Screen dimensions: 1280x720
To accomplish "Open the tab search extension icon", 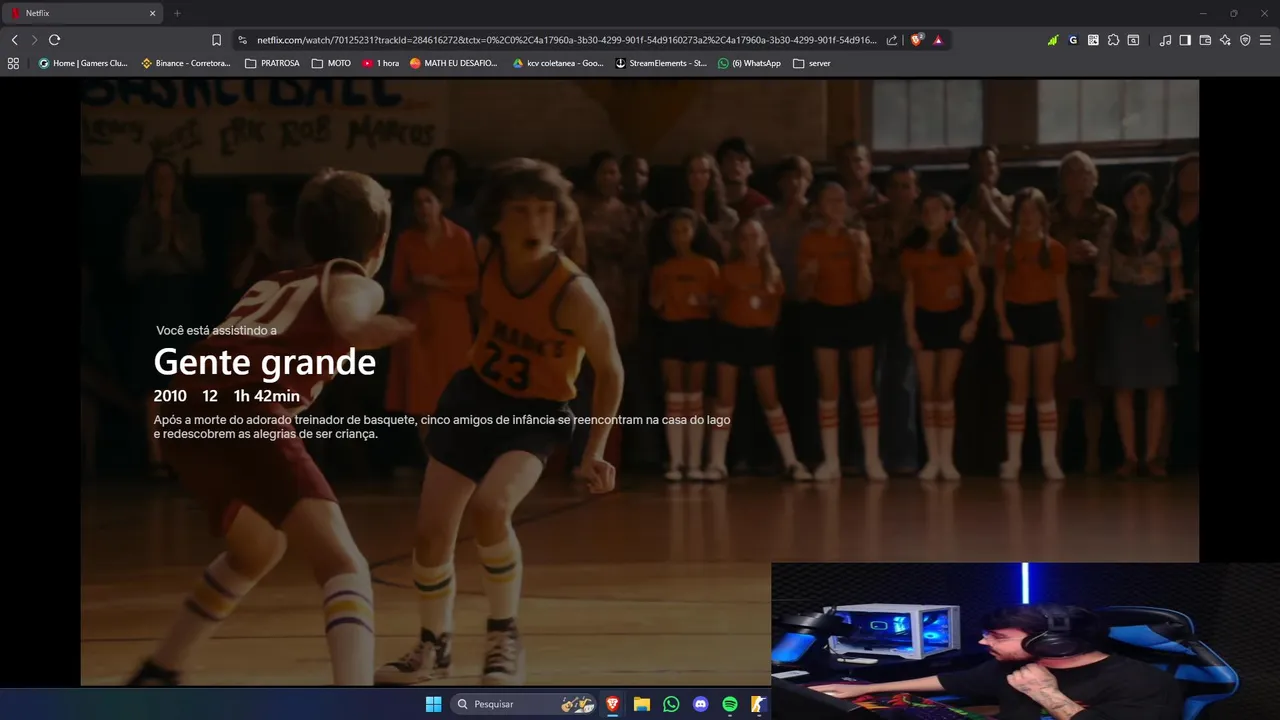I will 1133,40.
